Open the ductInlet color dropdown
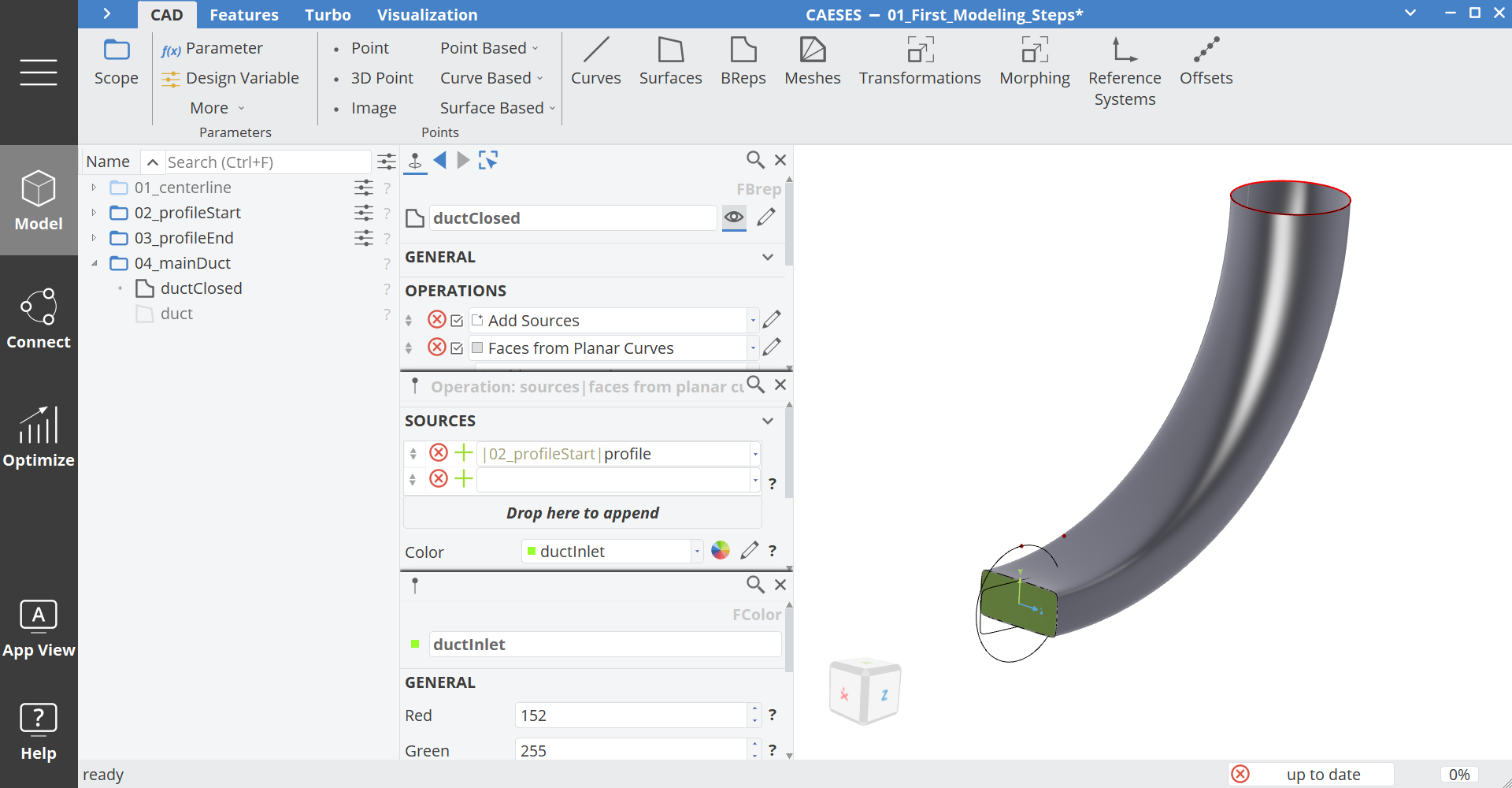Viewport: 1512px width, 788px height. click(696, 551)
